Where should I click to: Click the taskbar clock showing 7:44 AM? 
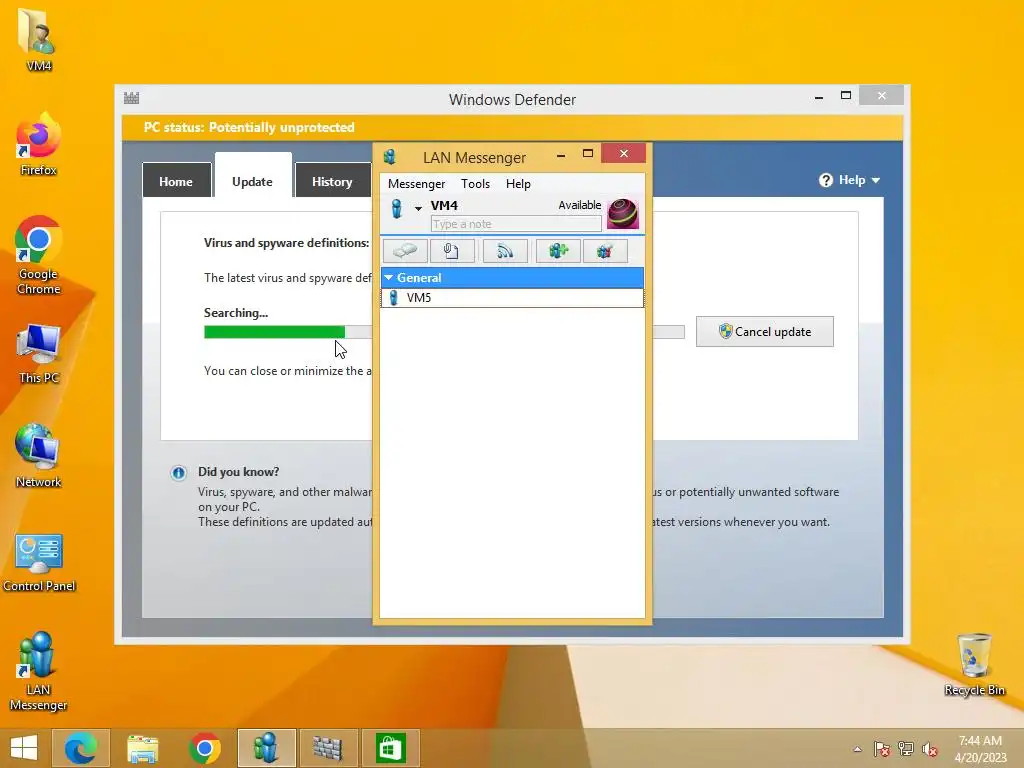point(980,749)
